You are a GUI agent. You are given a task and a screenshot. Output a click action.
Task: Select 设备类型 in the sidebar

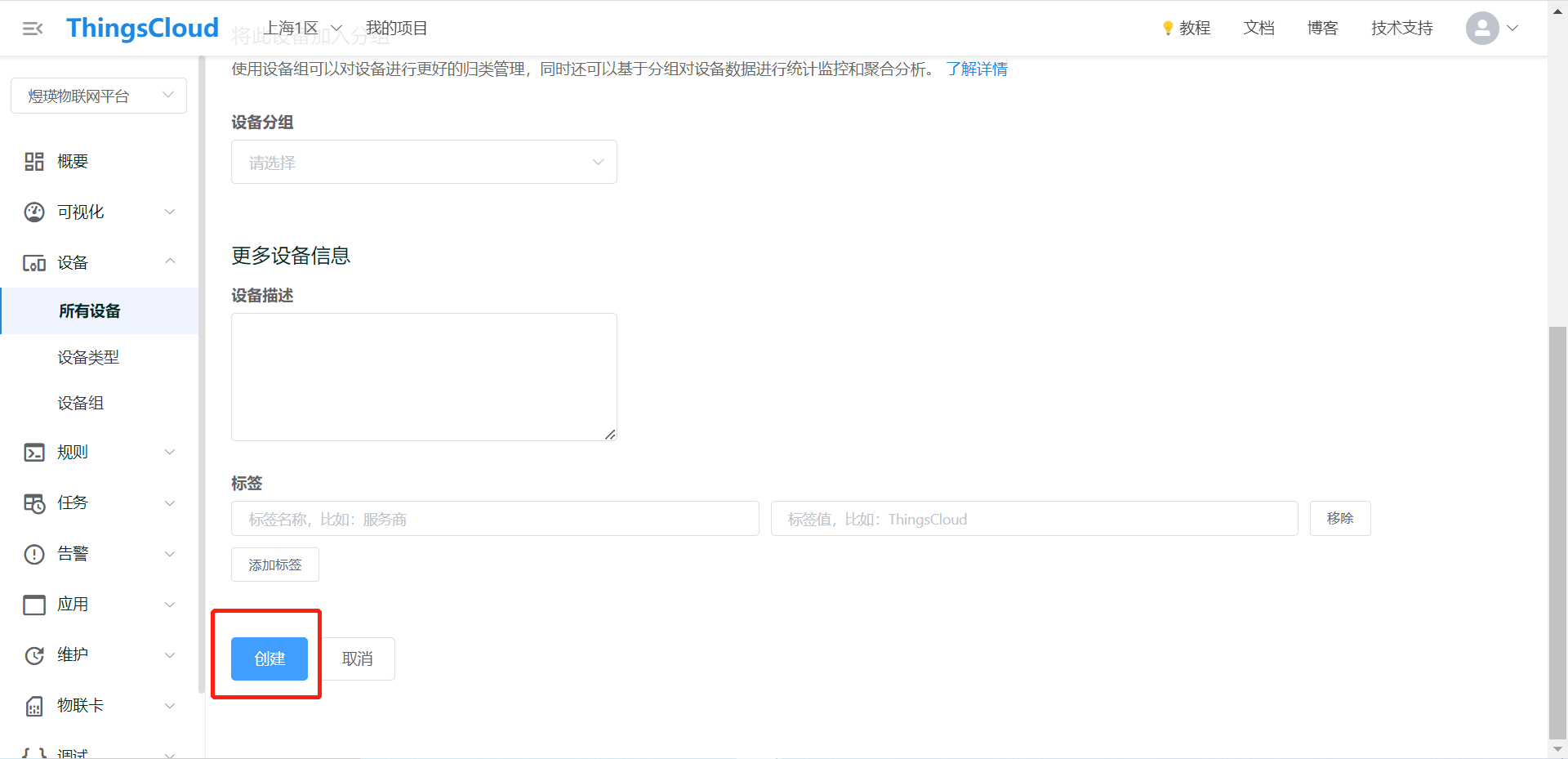tap(88, 357)
